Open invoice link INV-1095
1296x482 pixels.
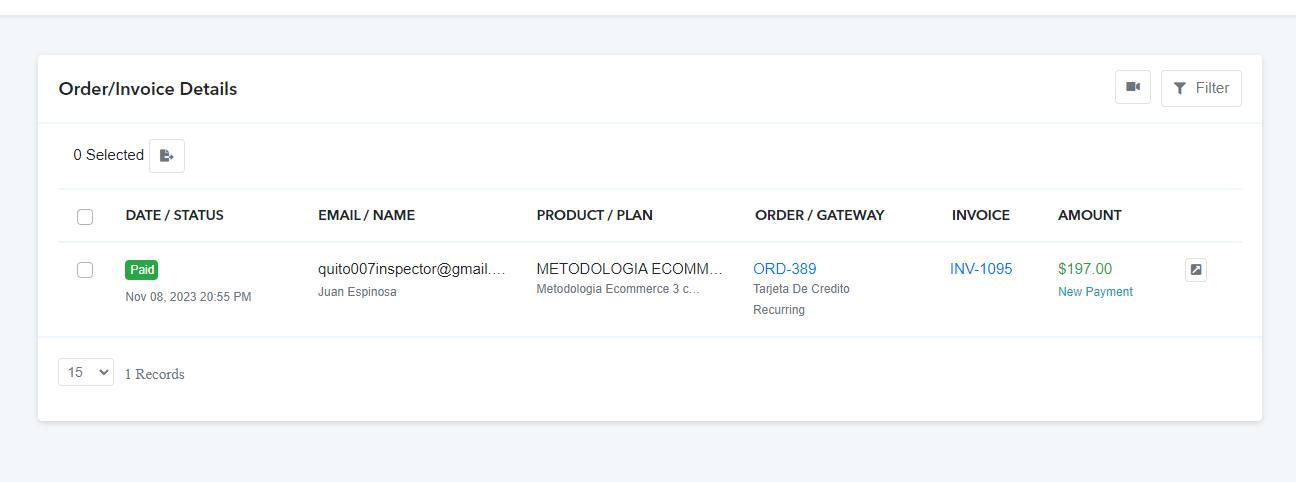(x=981, y=269)
